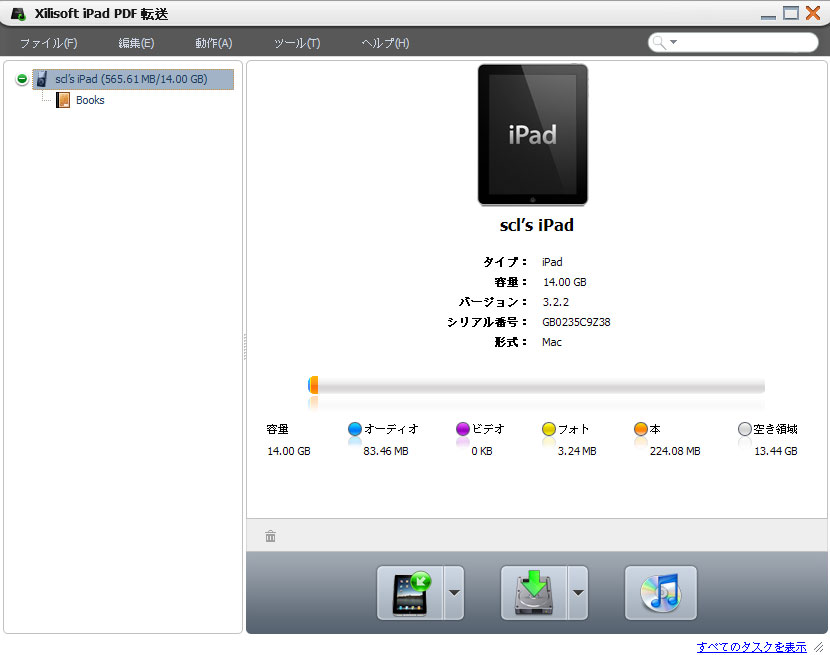Screen dimensions: 830x655
Task: Click the copy-to-iPad transfer icon
Action: (x=410, y=593)
